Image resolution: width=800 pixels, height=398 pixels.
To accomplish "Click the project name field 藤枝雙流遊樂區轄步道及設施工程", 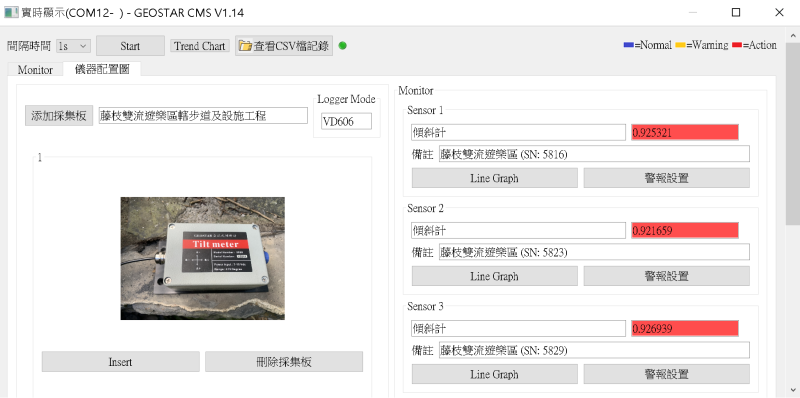I will (203, 116).
